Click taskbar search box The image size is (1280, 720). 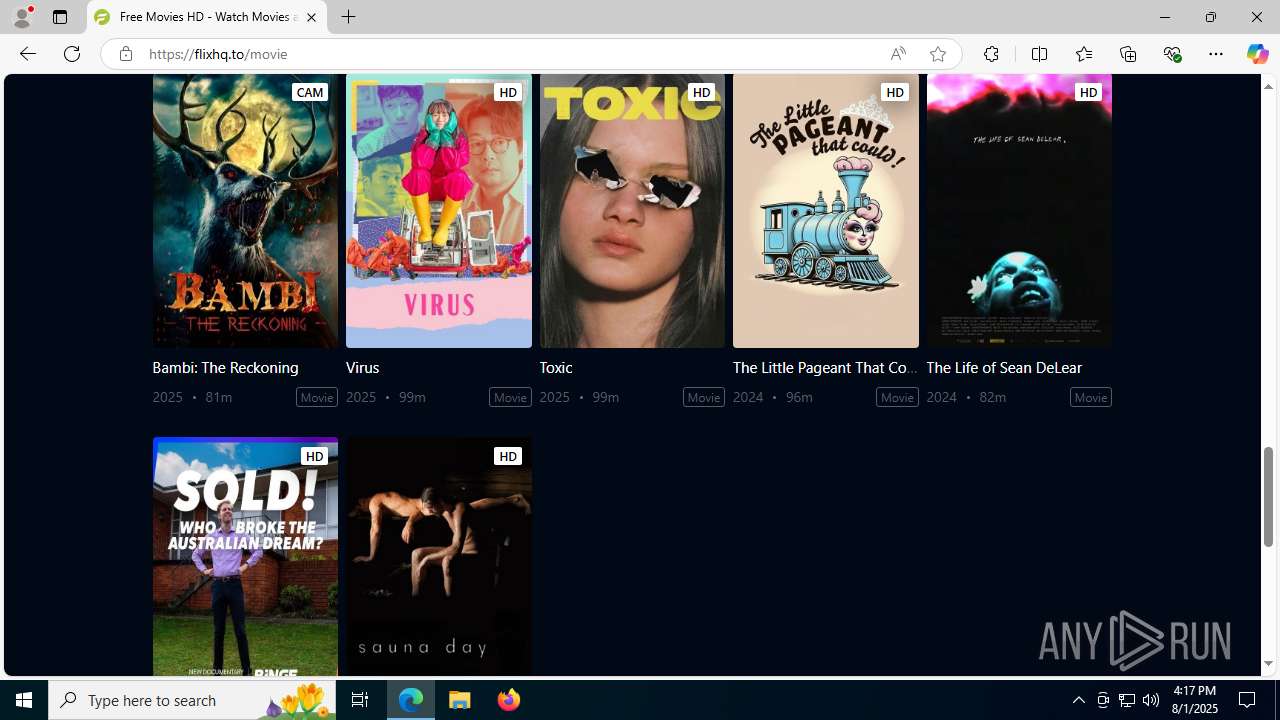tap(191, 700)
